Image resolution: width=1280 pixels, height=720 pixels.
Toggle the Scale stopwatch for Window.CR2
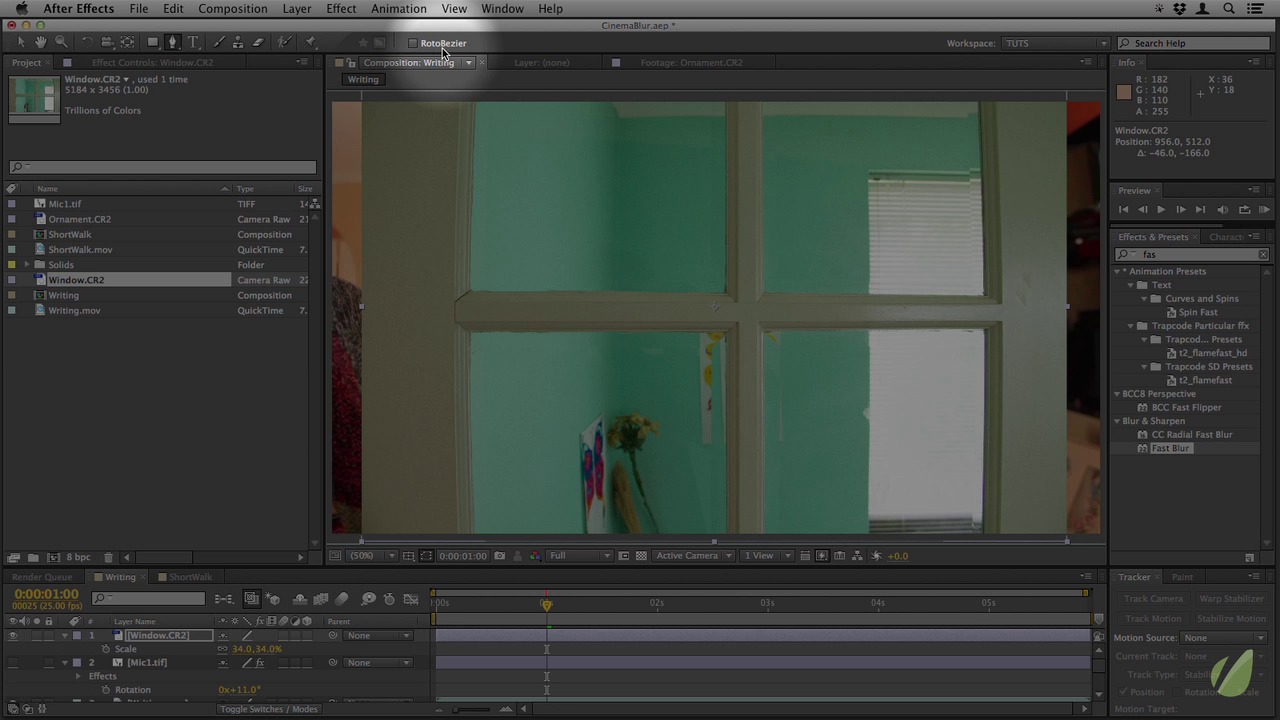[105, 649]
